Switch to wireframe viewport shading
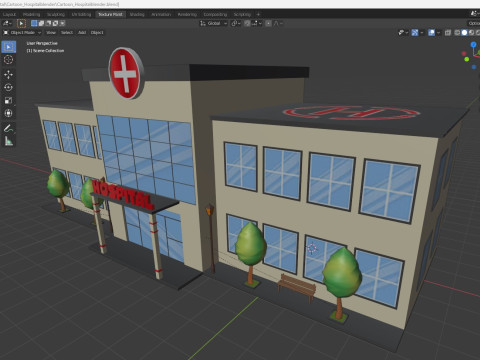Image resolution: width=480 pixels, height=360 pixels. pyautogui.click(x=457, y=32)
